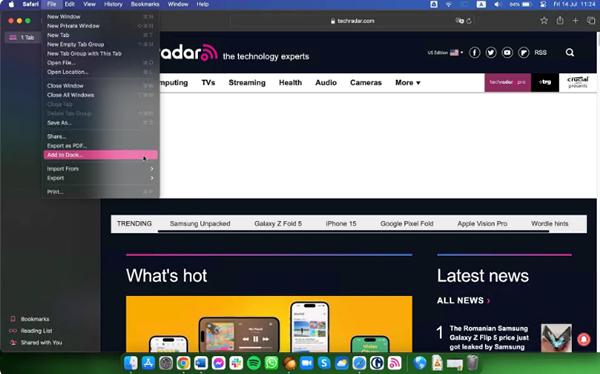This screenshot has width=600, height=374.
Task: Open the ALL NEWS link
Action: [x=463, y=301]
